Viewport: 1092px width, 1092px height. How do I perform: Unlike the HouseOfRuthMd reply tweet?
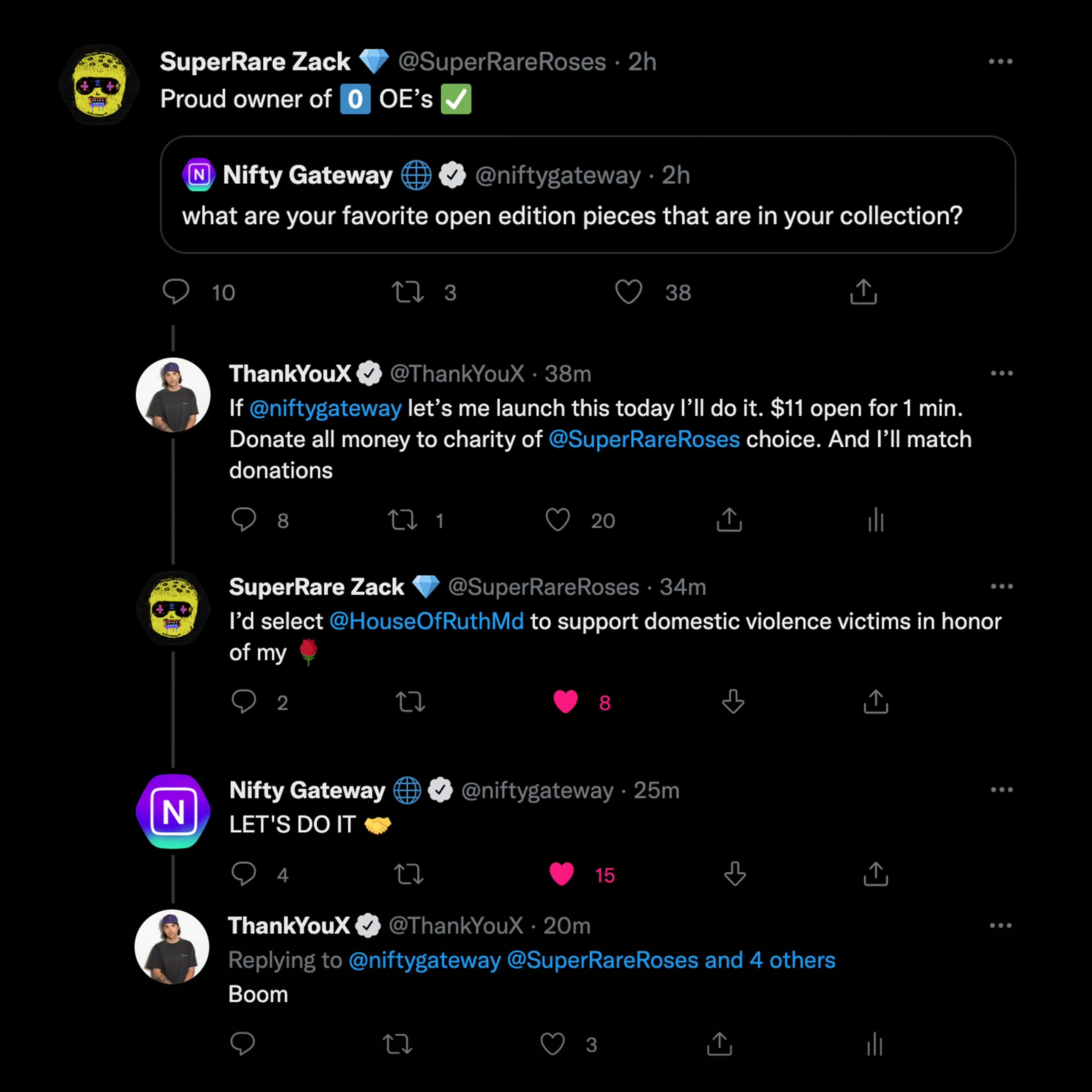[565, 702]
